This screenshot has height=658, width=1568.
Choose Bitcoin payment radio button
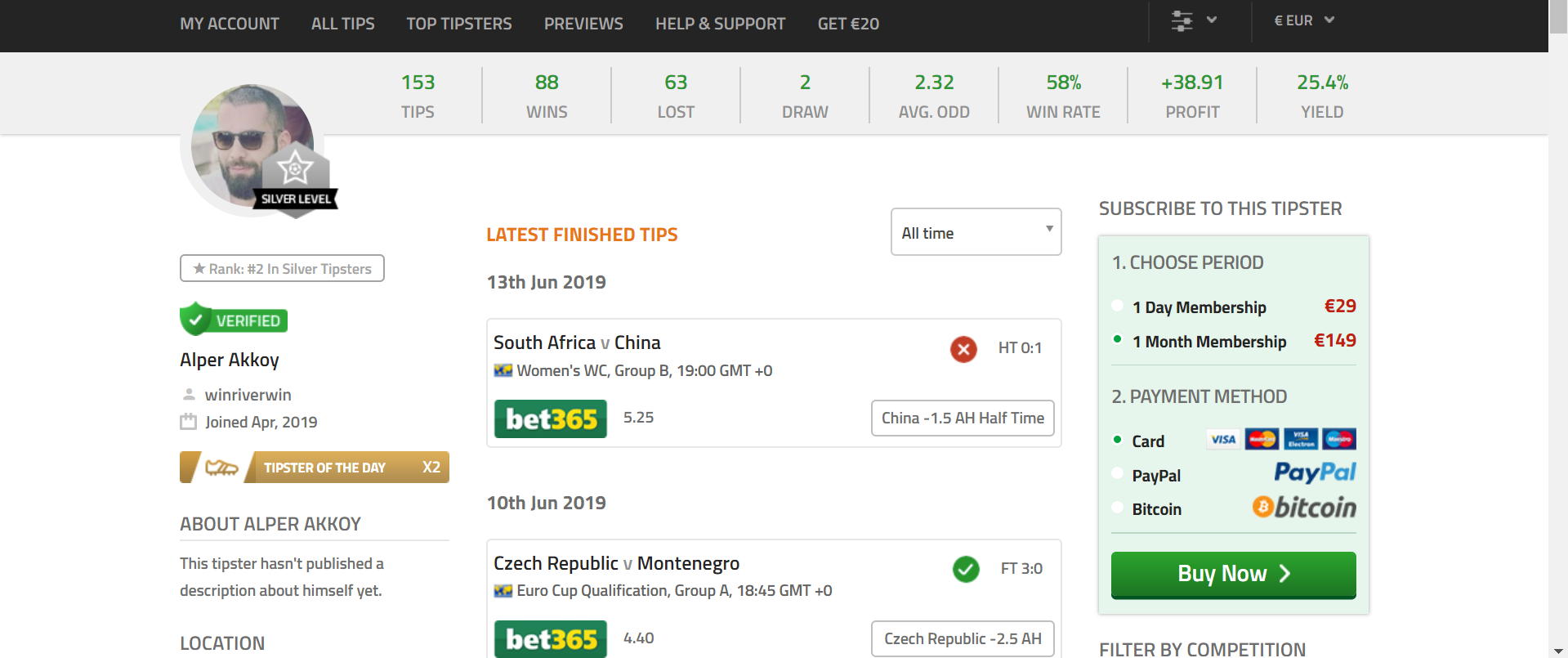[x=1118, y=508]
